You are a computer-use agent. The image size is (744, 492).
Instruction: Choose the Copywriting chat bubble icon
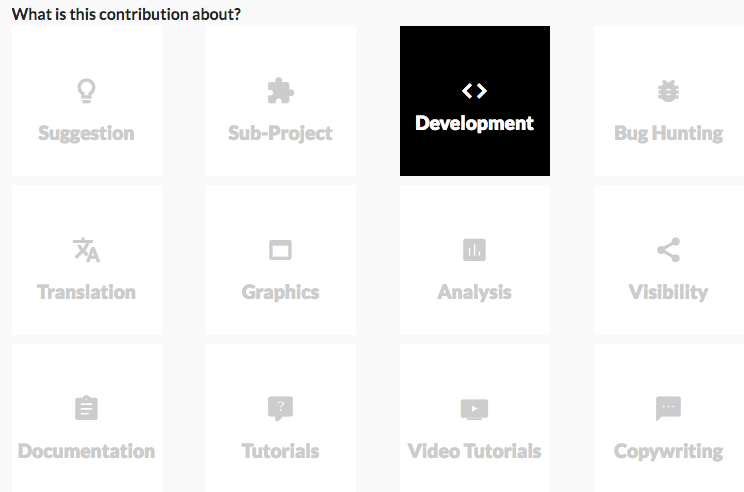(x=668, y=408)
